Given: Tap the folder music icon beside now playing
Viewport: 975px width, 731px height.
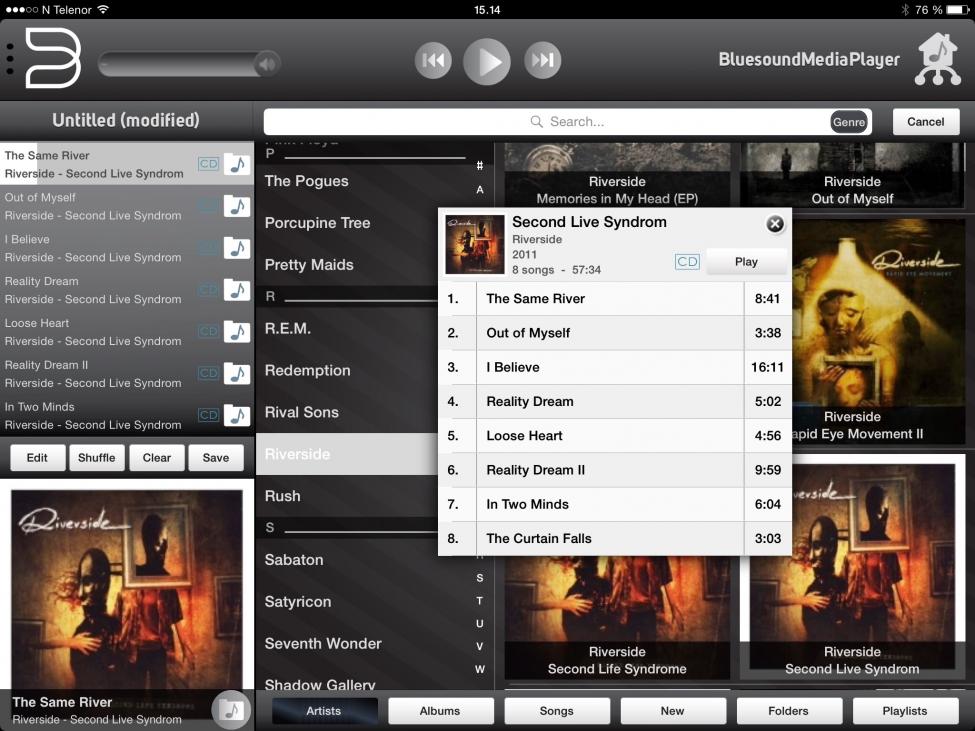Looking at the screenshot, I should (x=231, y=709).
